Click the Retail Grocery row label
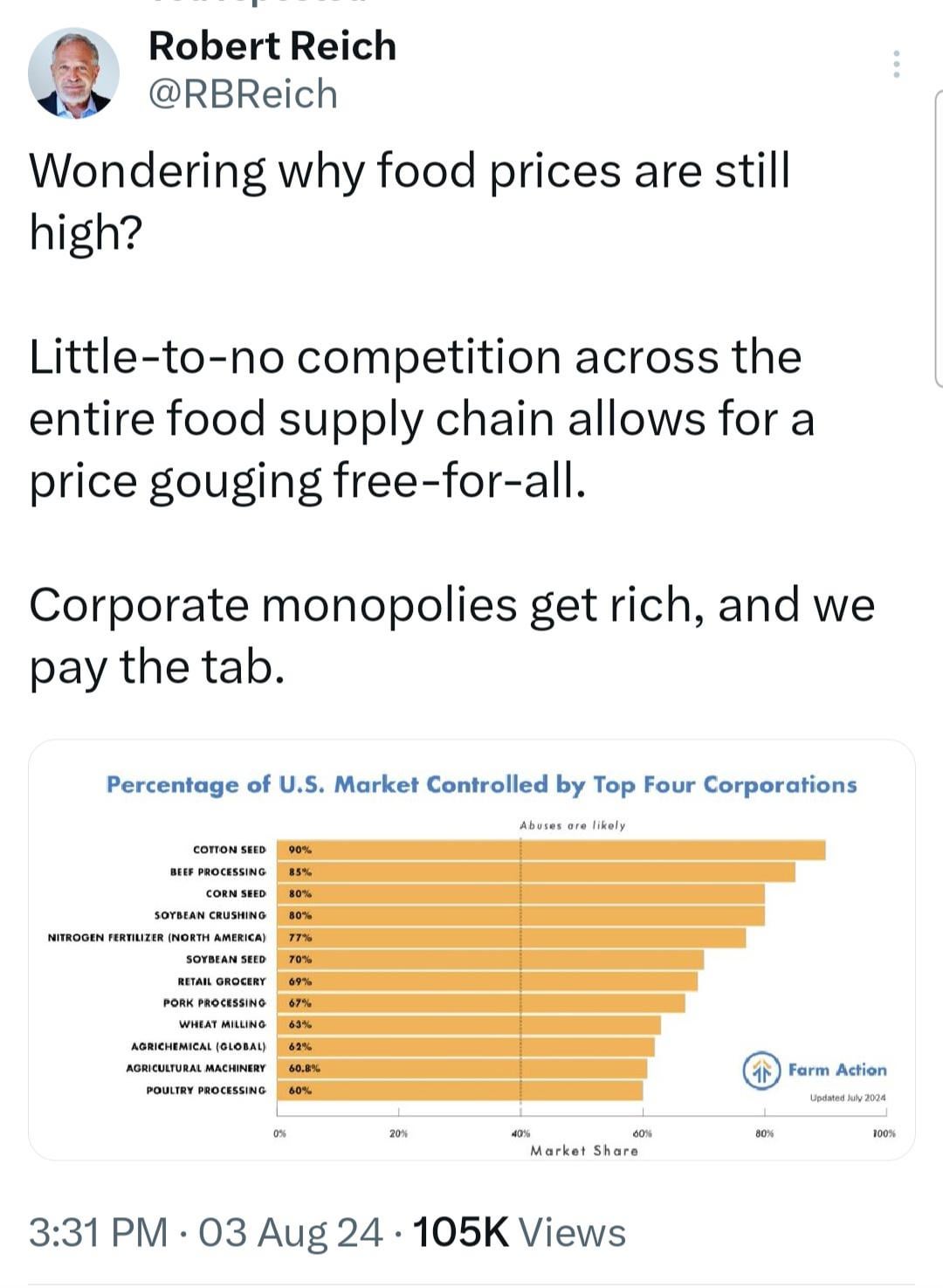 222,981
